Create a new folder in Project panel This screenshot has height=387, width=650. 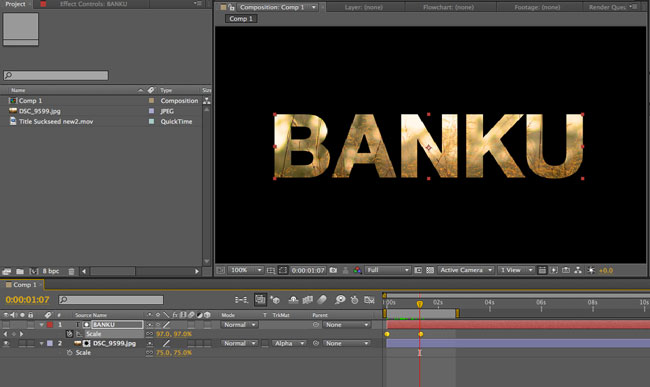19,271
